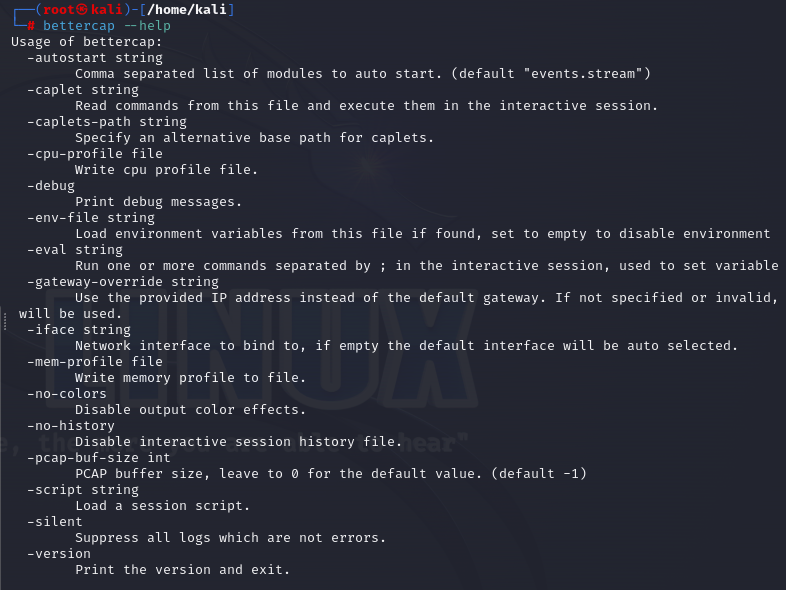
Task: Click the -eval string flag
Action: click(x=75, y=249)
